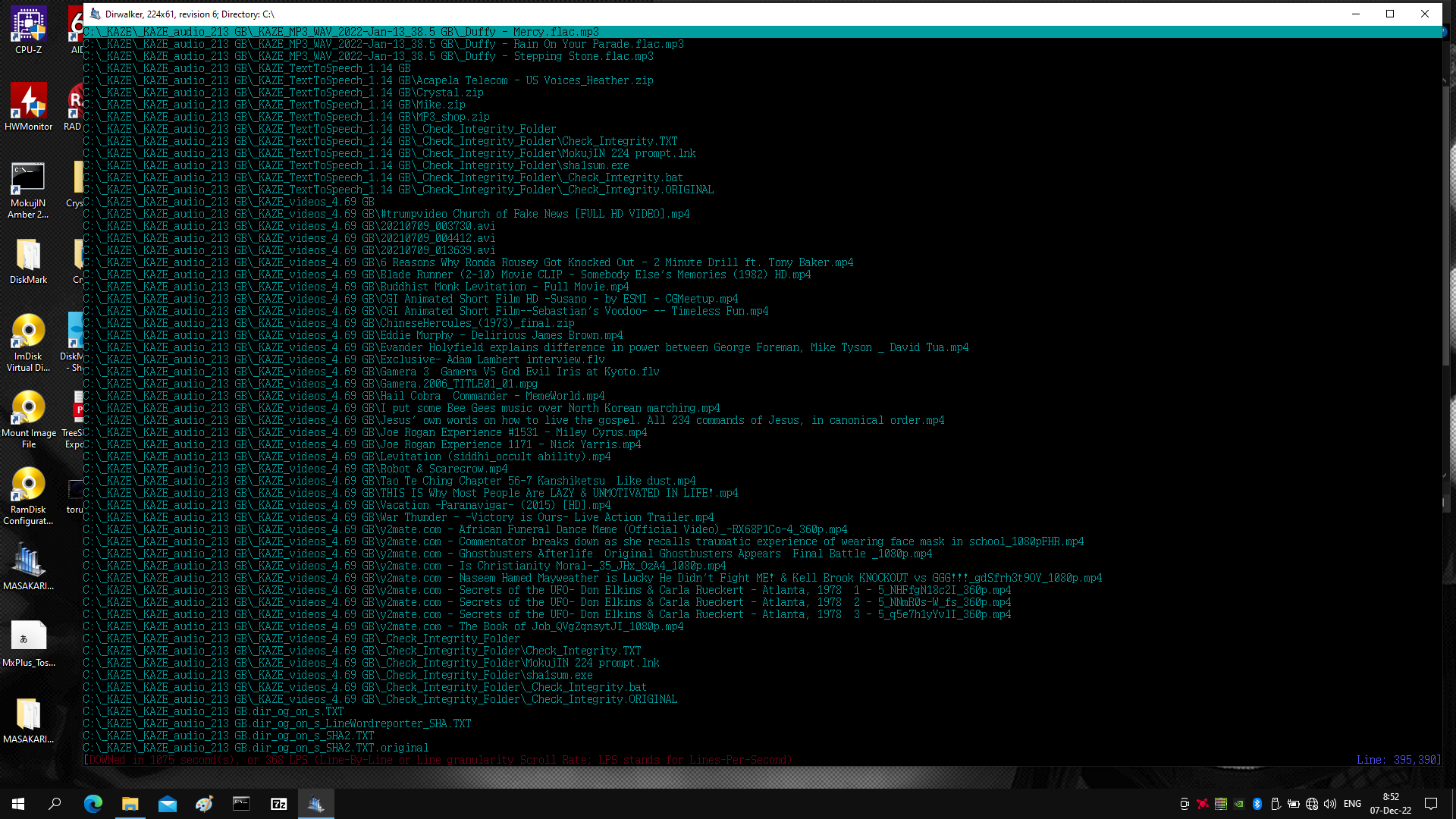Viewport: 1456px width, 819px height.
Task: Select the TextToSpeech Crystal.zip line
Action: (x=284, y=93)
